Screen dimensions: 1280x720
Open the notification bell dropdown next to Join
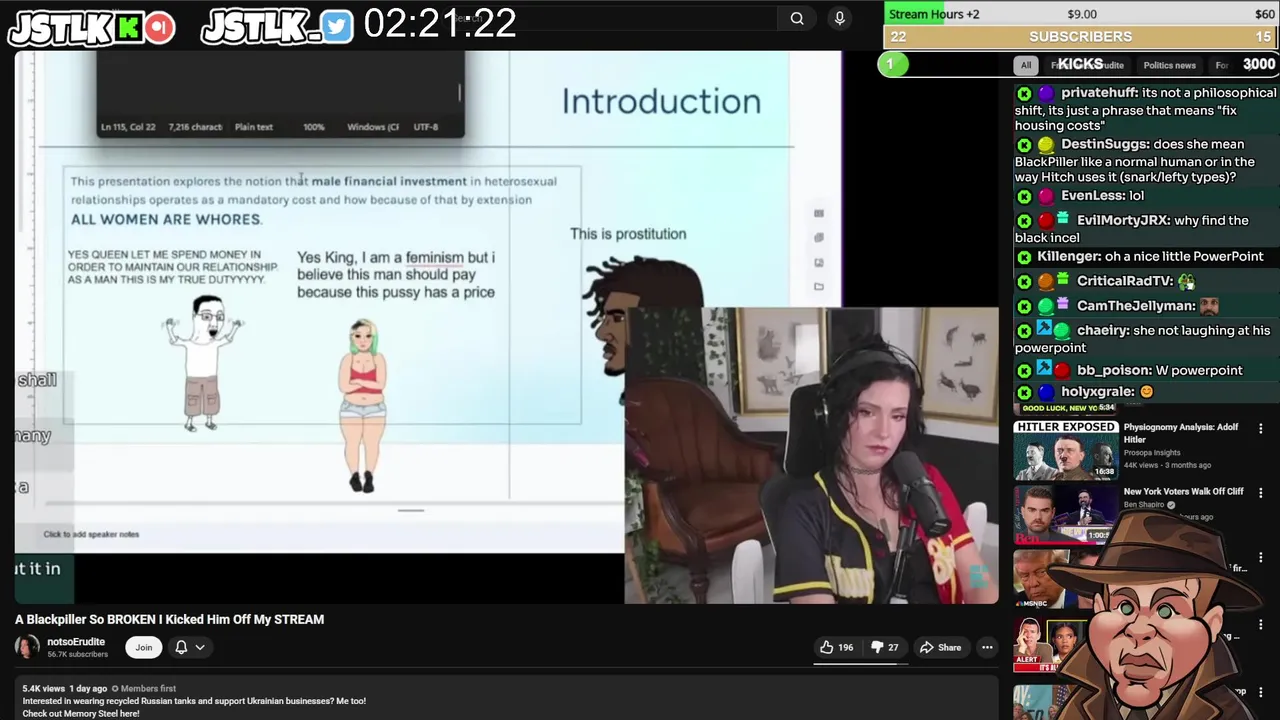click(x=190, y=647)
